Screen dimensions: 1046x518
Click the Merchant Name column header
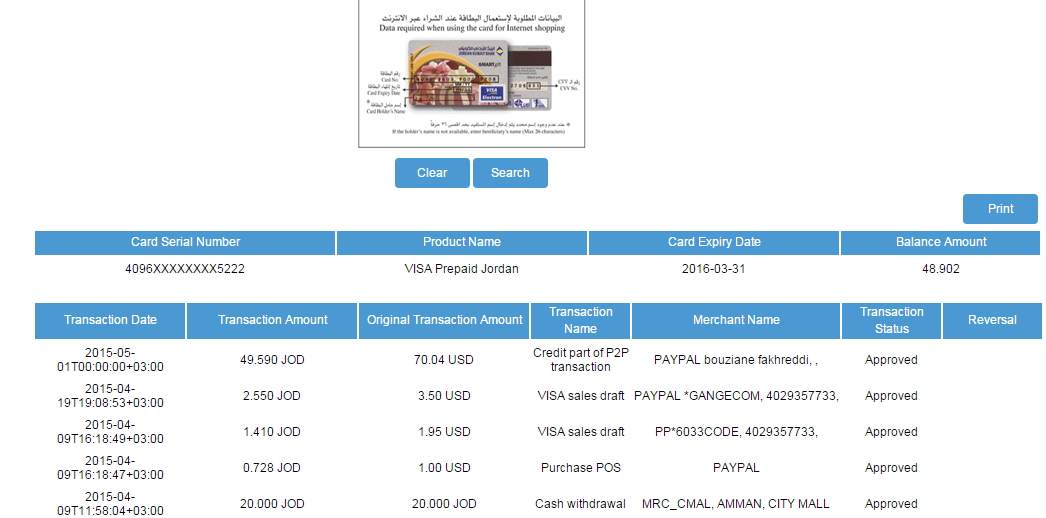736,320
